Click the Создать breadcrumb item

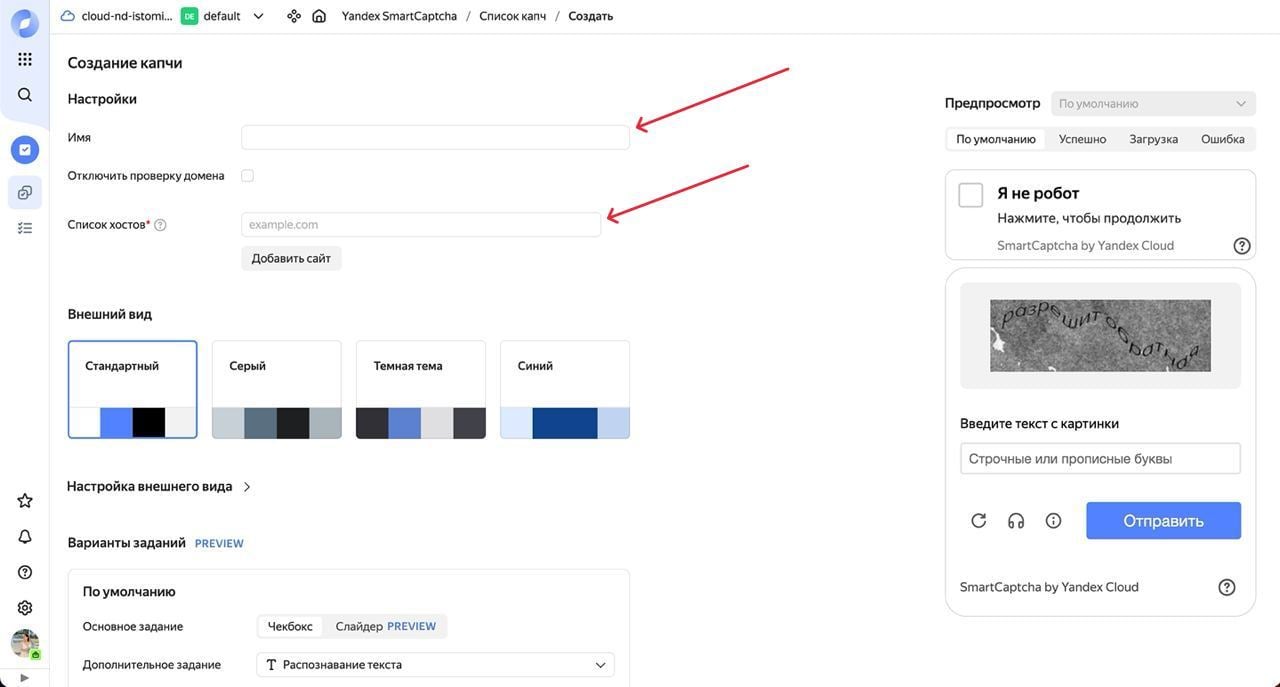tap(591, 16)
